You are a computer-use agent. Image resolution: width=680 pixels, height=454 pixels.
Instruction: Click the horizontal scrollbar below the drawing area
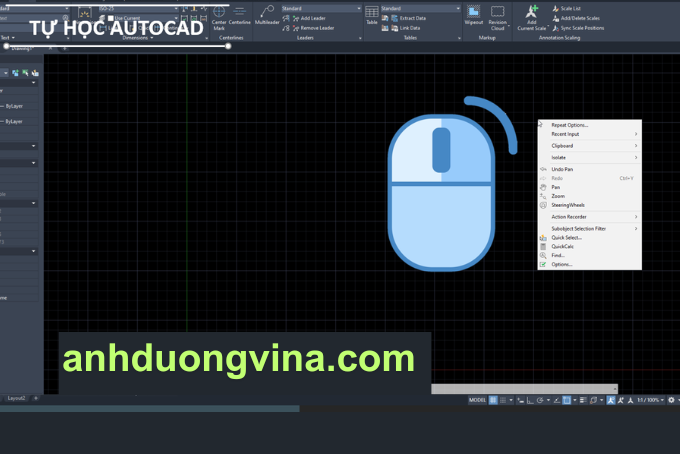(x=524, y=388)
